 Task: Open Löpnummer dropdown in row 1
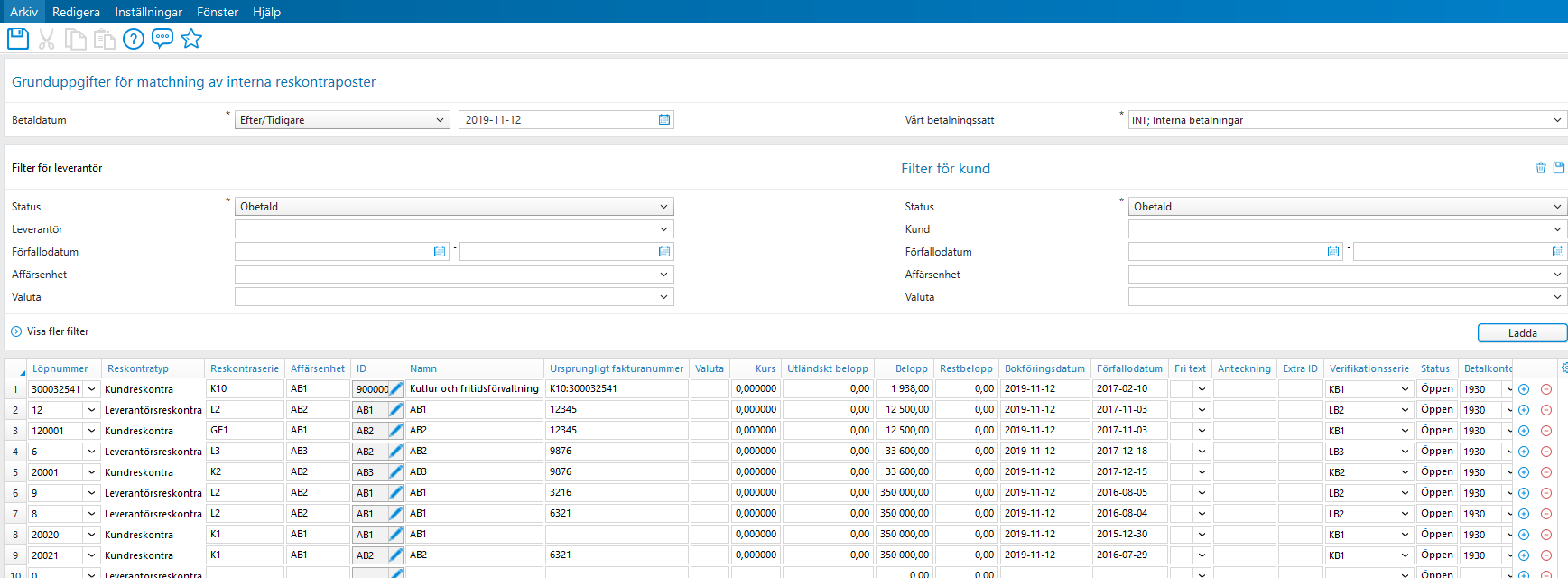click(91, 389)
